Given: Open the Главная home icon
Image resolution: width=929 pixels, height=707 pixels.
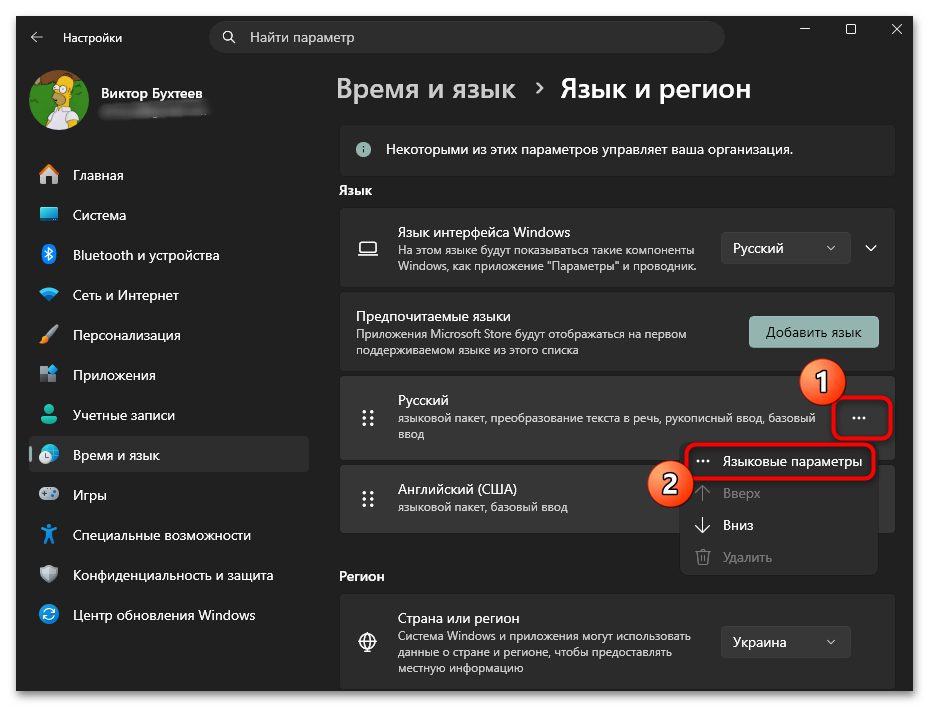Looking at the screenshot, I should (x=49, y=175).
